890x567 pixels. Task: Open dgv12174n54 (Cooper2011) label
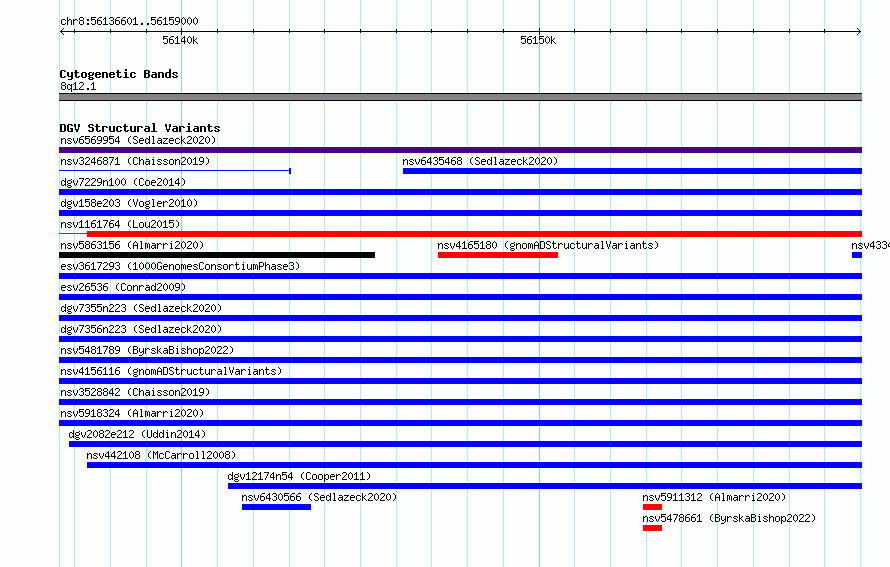pos(299,476)
